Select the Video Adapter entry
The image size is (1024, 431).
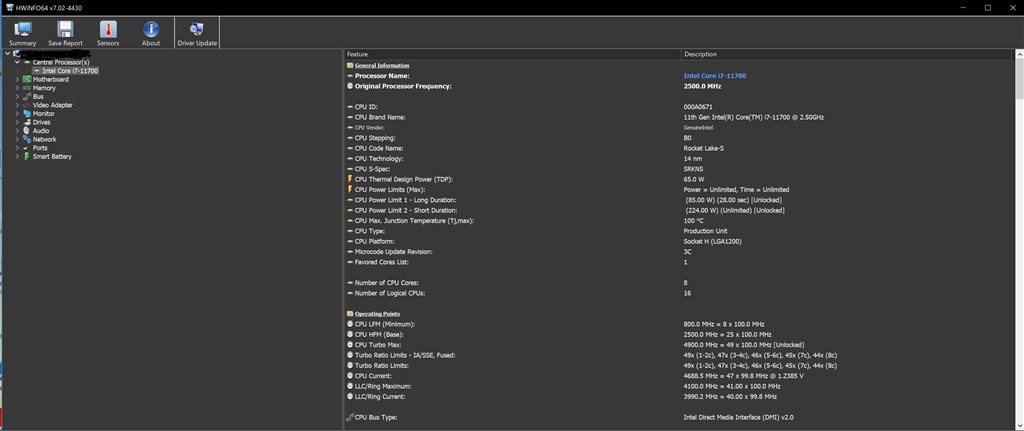52,105
